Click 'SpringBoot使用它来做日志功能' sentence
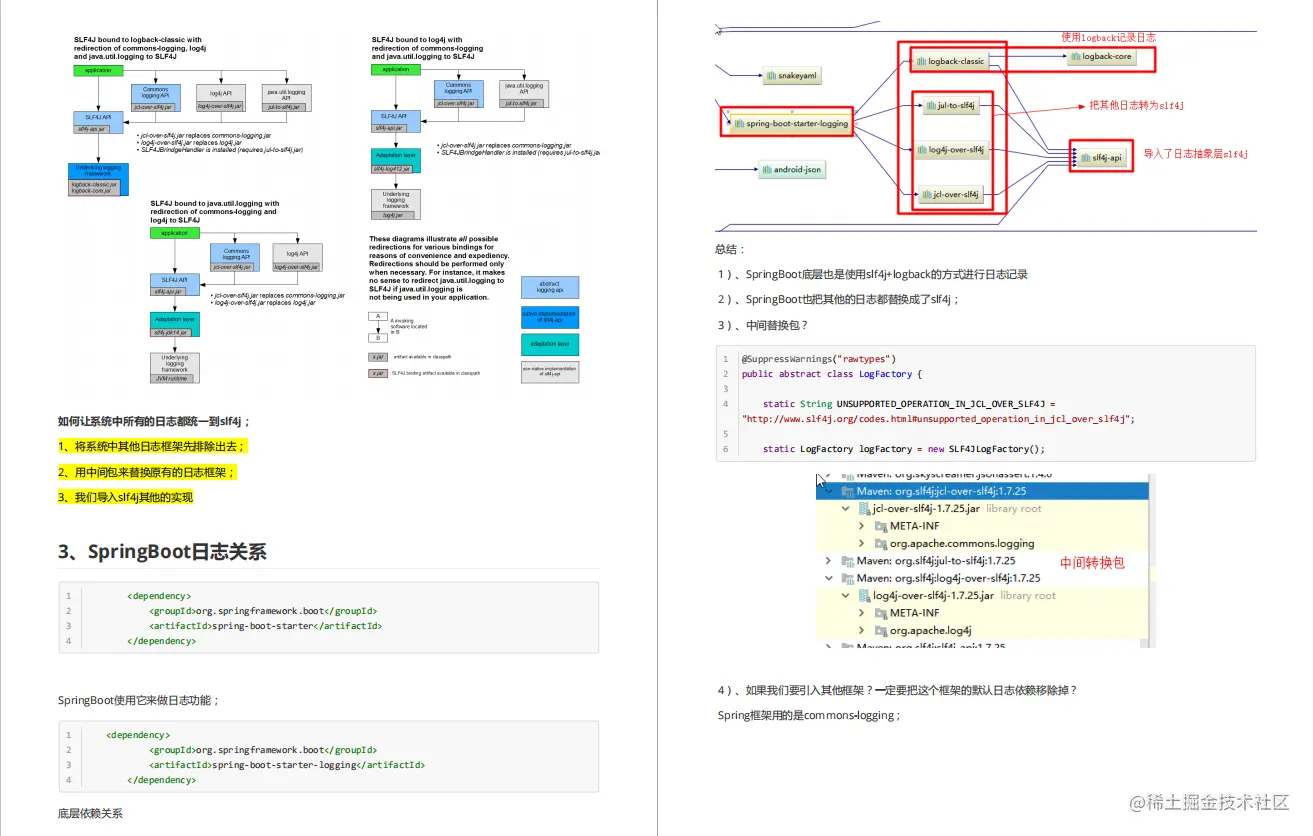The image size is (1313, 836). (x=138, y=700)
